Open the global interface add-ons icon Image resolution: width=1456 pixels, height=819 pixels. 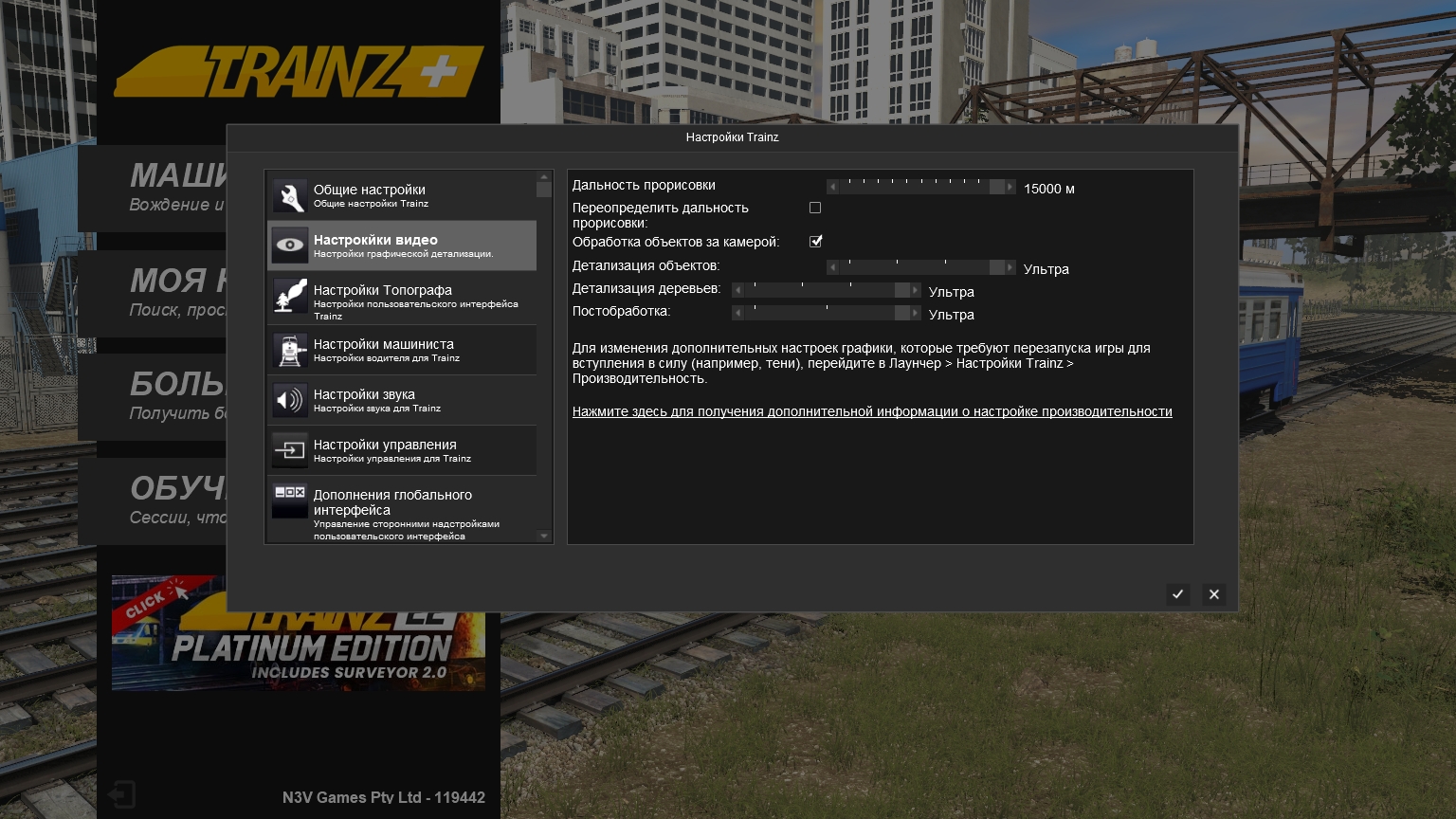click(x=290, y=500)
